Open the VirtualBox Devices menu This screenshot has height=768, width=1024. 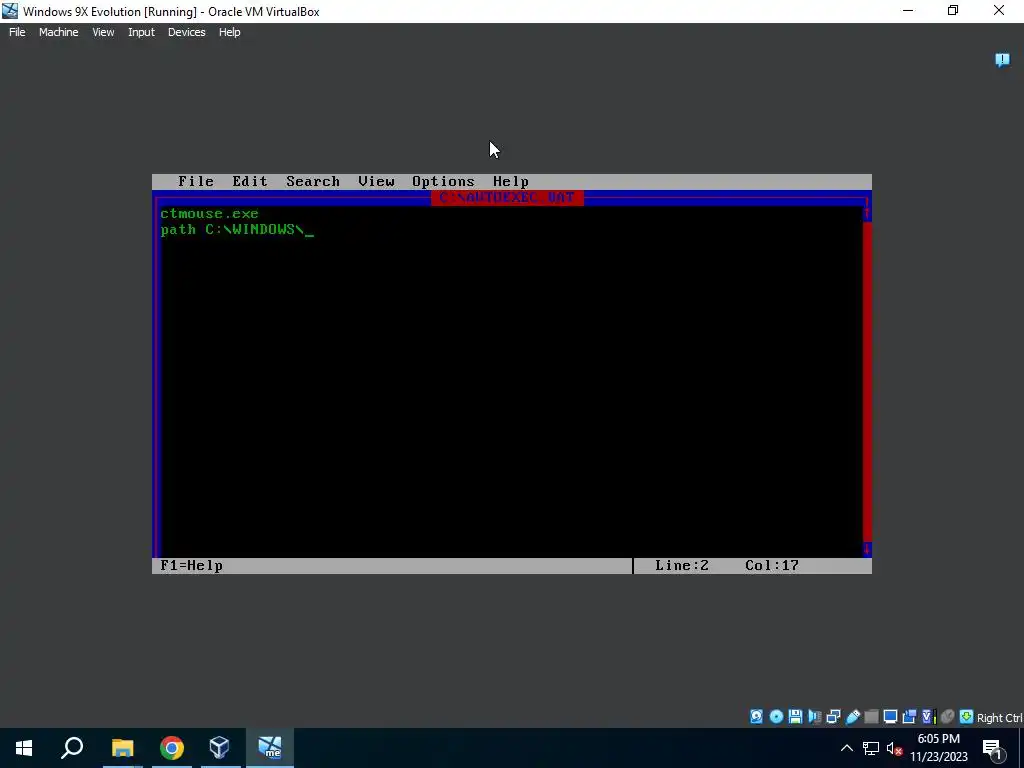(187, 32)
